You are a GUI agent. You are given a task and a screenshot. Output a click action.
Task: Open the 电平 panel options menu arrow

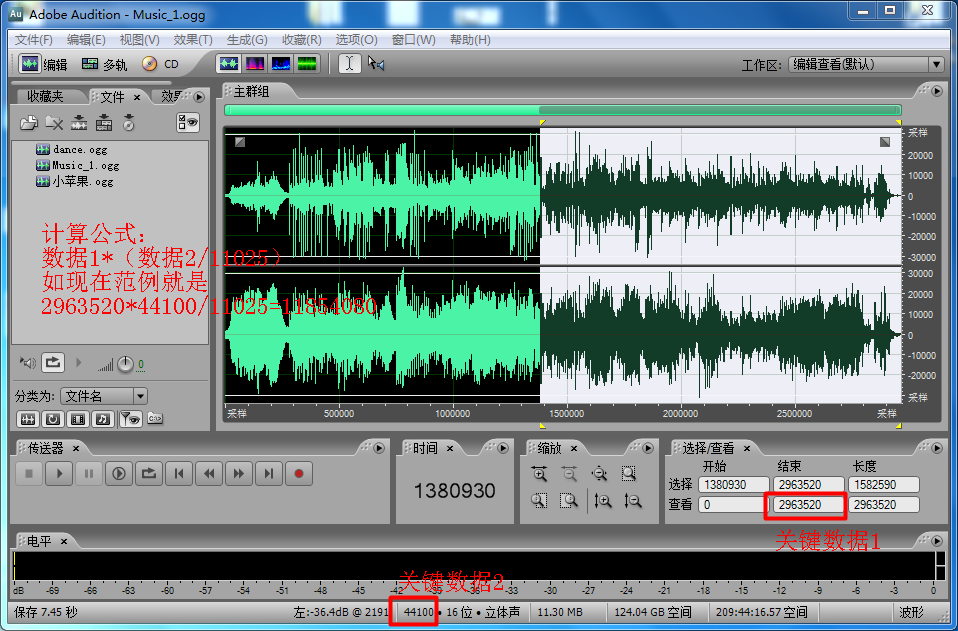coord(937,541)
